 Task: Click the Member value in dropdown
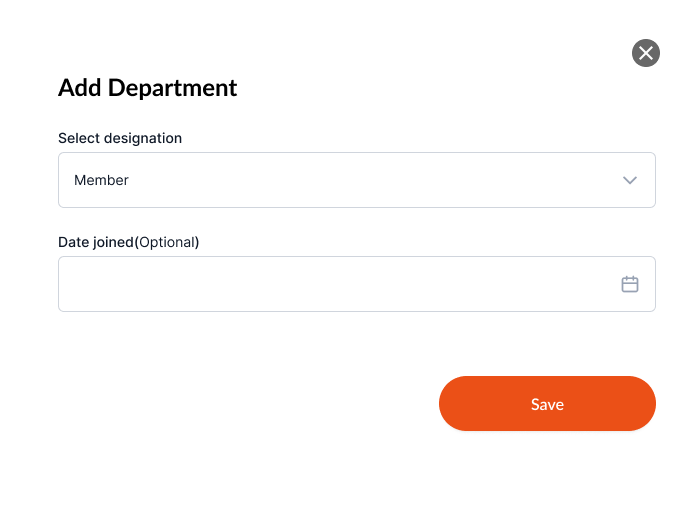click(101, 180)
